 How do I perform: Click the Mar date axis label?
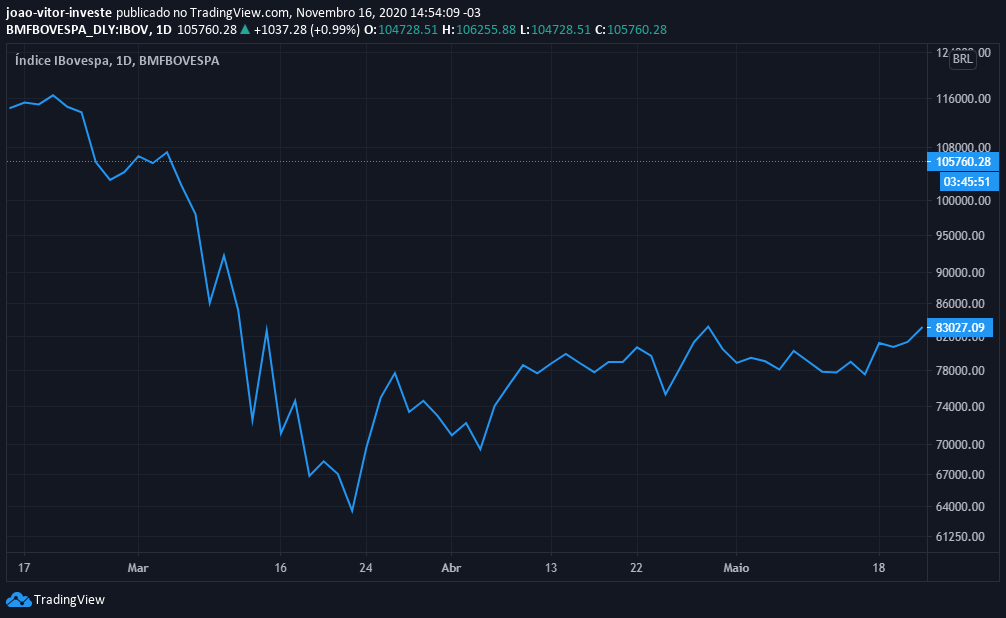tap(138, 568)
